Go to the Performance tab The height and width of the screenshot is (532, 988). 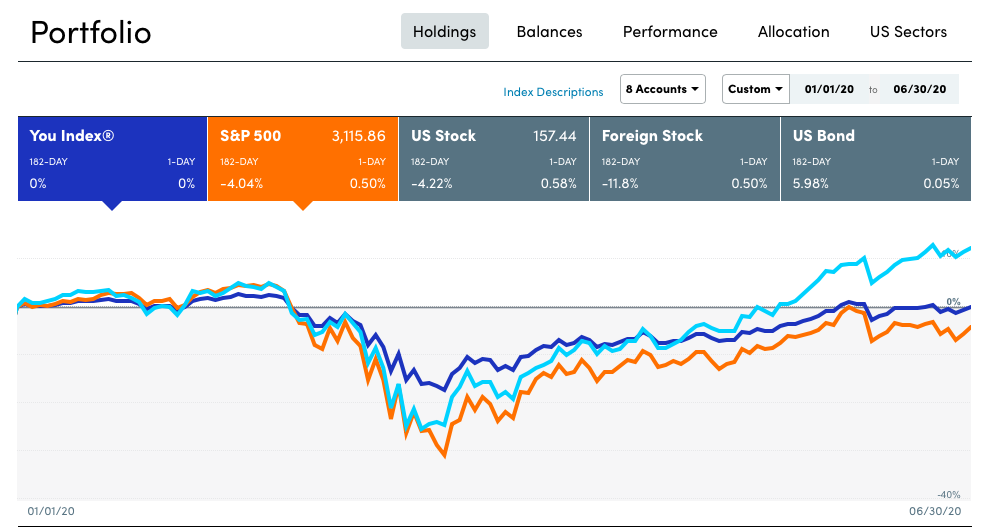coord(670,31)
